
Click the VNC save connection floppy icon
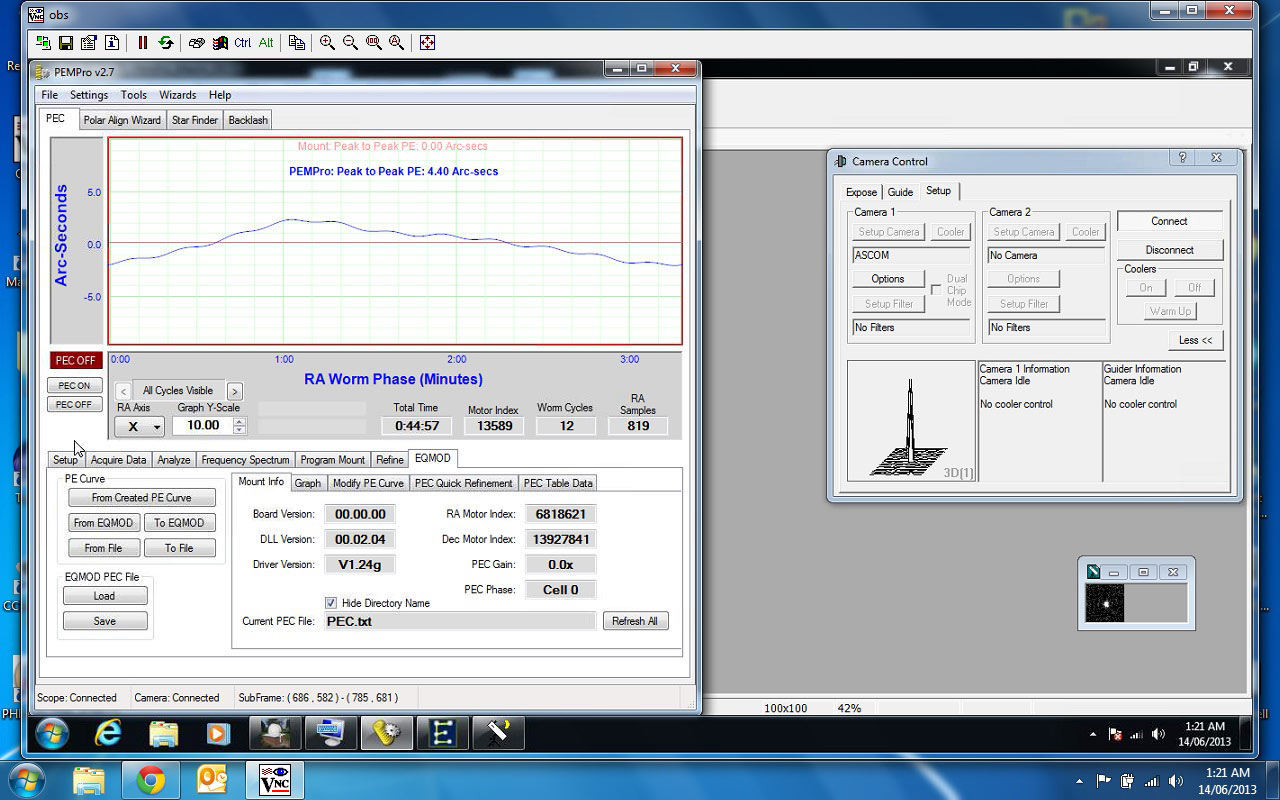coord(66,43)
